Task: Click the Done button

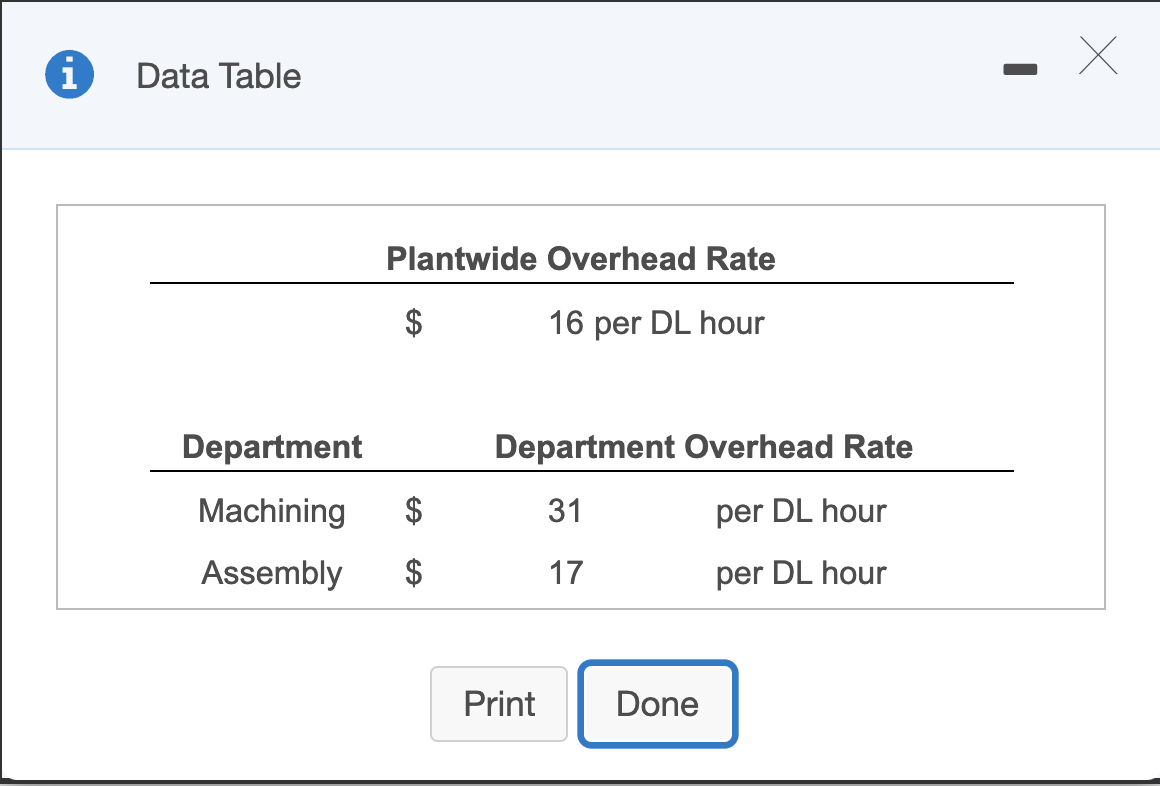Action: [657, 704]
